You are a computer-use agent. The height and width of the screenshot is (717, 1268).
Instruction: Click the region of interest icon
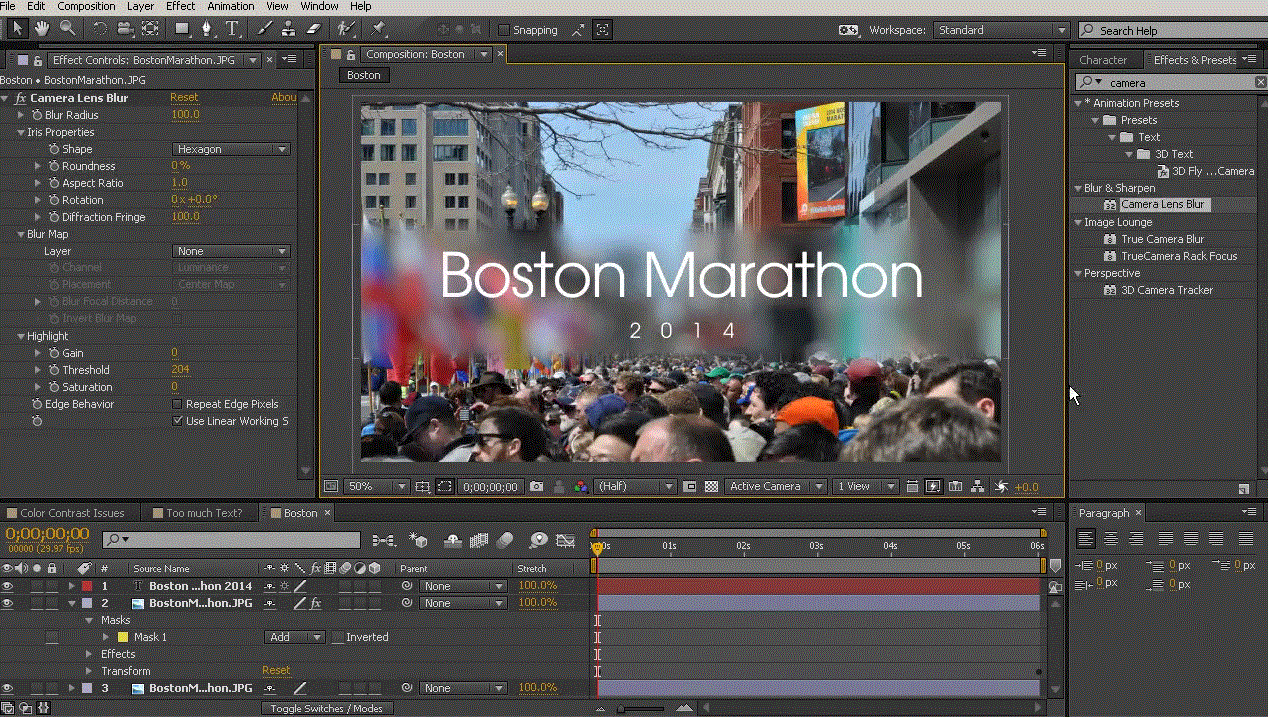(x=444, y=487)
